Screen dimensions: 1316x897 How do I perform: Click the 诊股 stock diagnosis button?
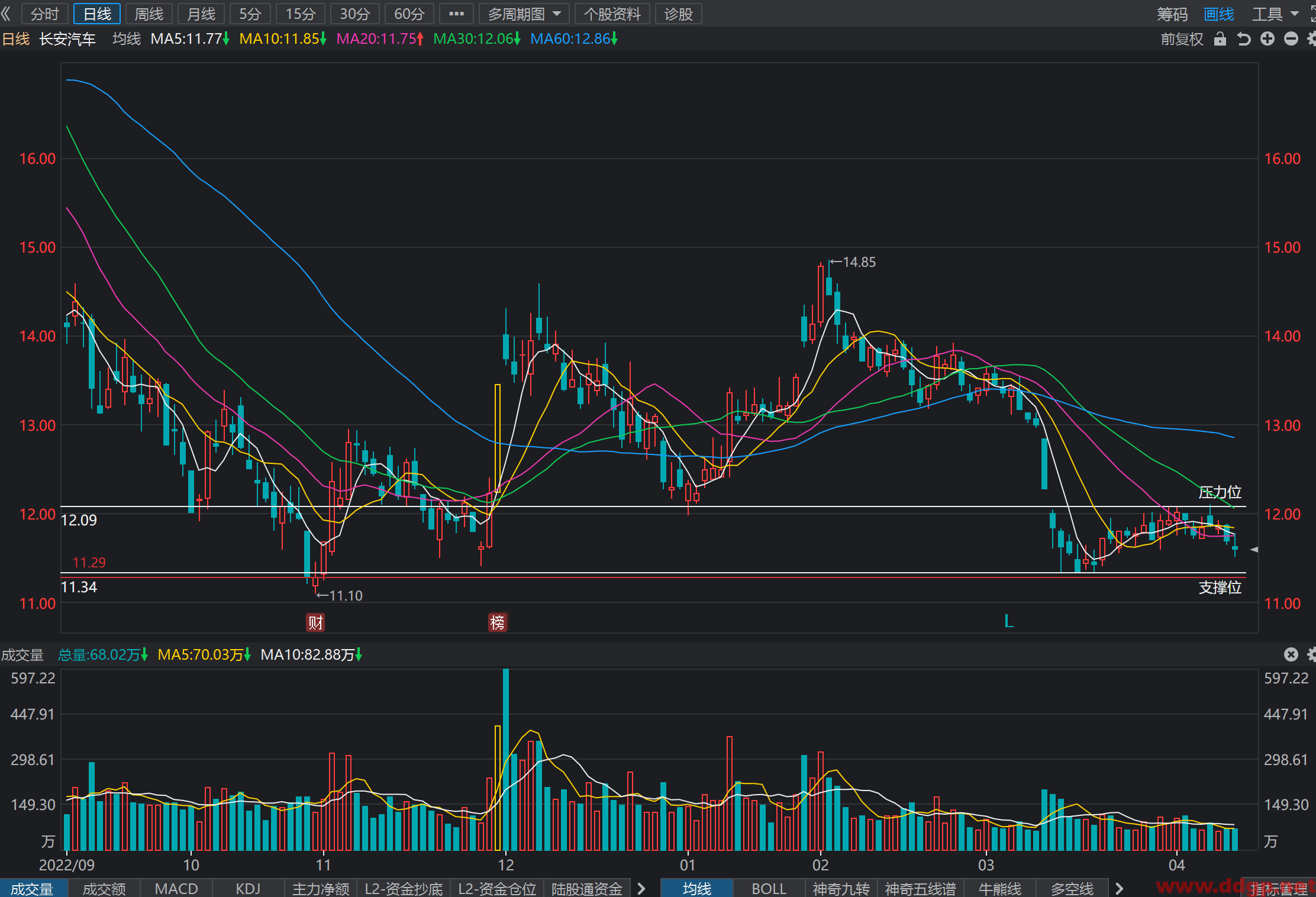(x=678, y=14)
